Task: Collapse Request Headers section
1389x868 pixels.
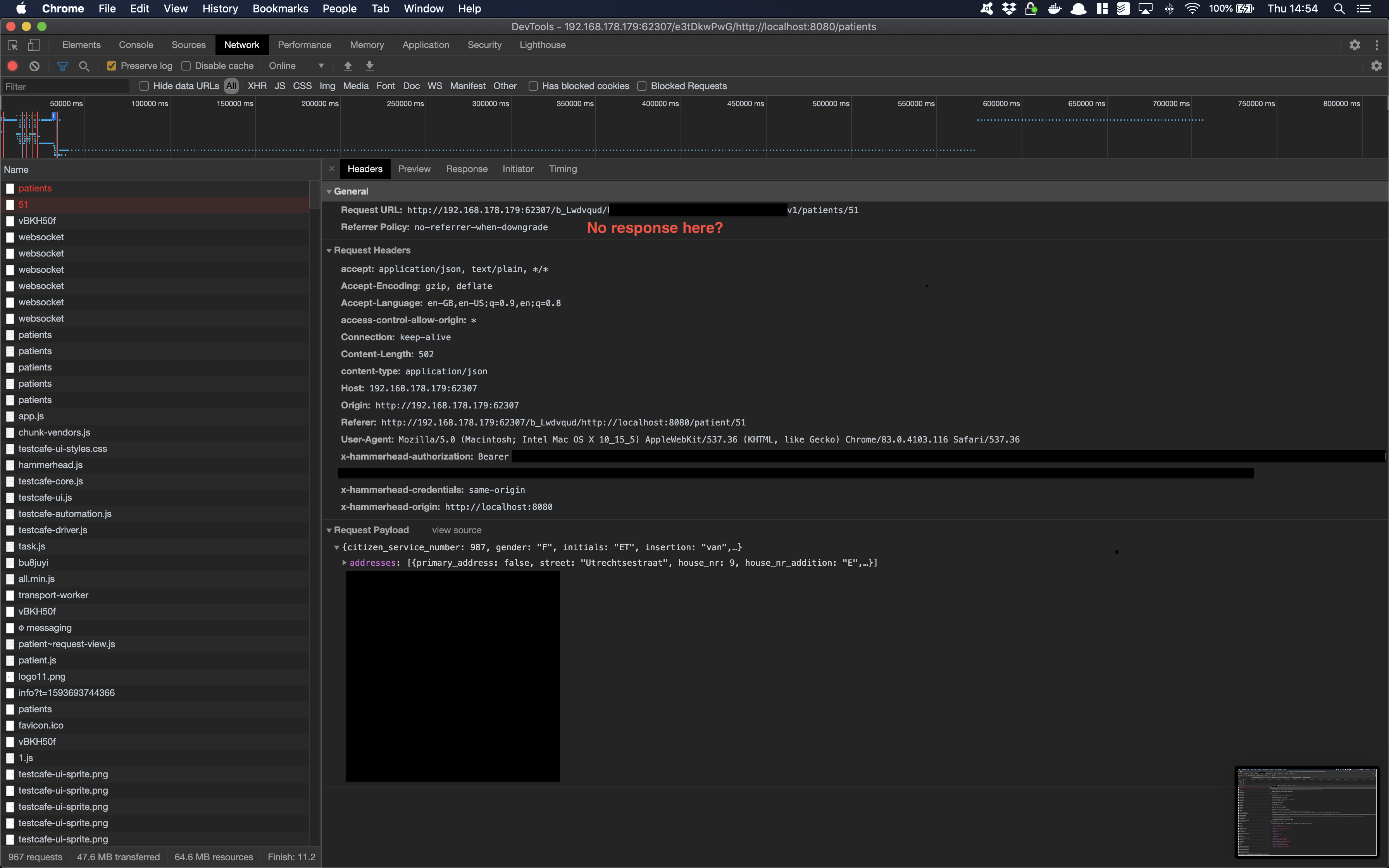Action: [x=329, y=250]
